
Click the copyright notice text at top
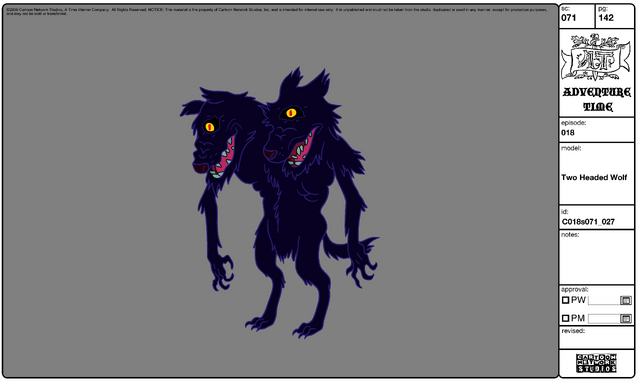tap(277, 11)
